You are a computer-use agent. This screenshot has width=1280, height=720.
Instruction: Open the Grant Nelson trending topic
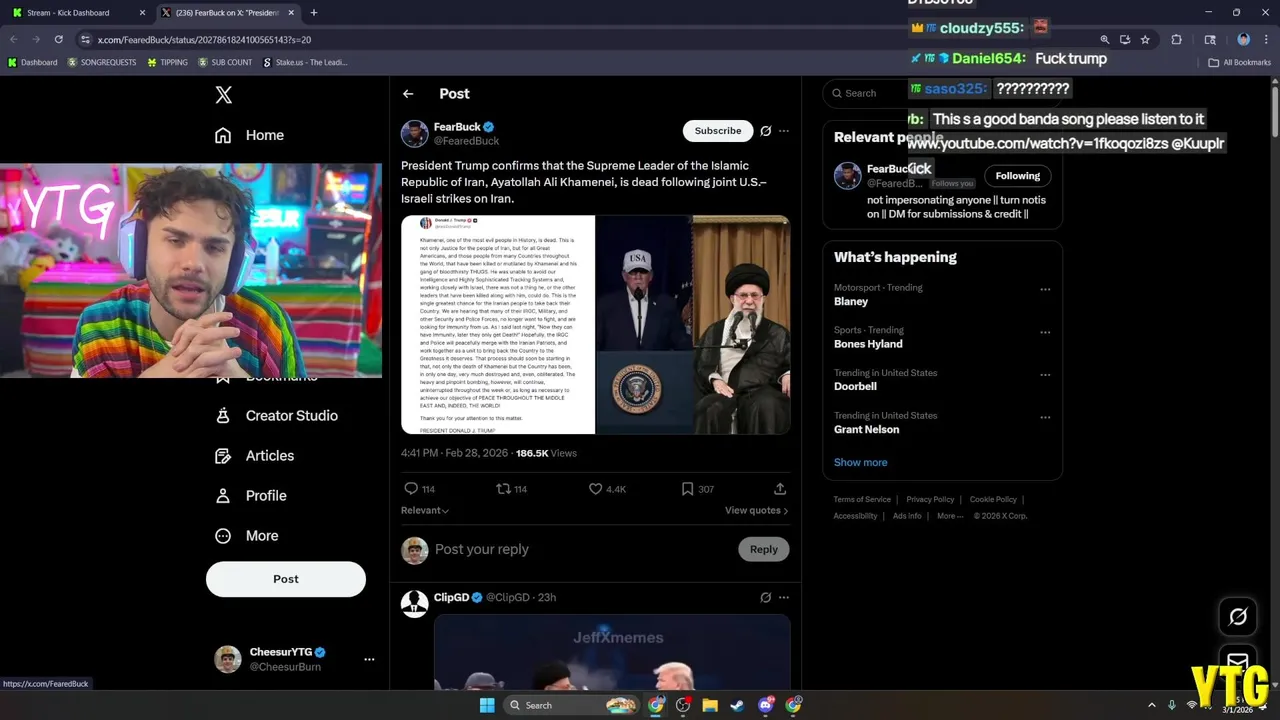866,429
